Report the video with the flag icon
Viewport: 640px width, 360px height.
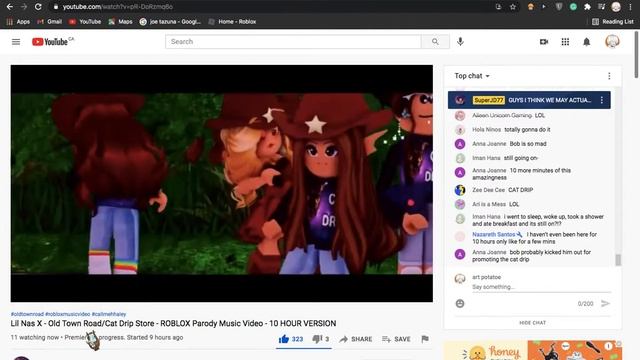click(x=425, y=339)
